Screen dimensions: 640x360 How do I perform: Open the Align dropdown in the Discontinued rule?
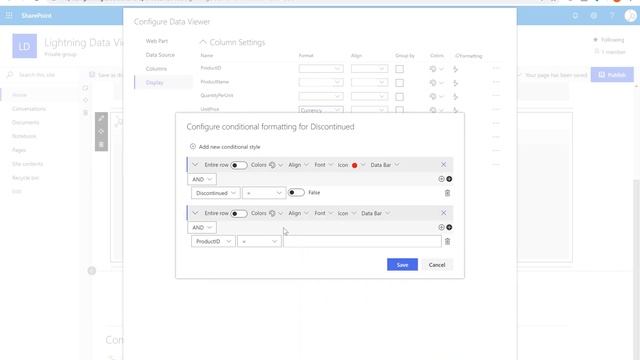pos(298,165)
